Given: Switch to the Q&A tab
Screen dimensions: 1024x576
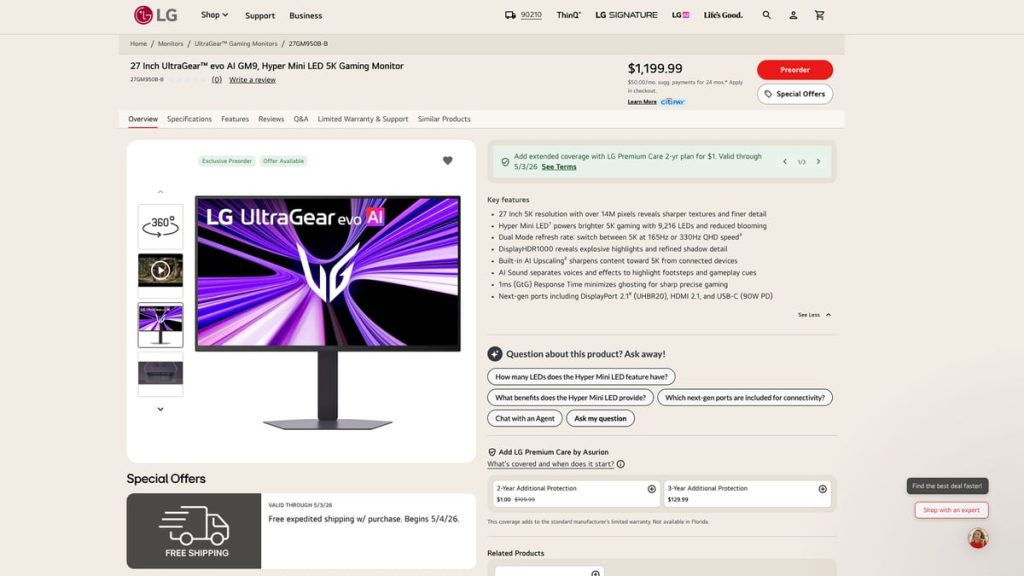Looking at the screenshot, I should [300, 119].
